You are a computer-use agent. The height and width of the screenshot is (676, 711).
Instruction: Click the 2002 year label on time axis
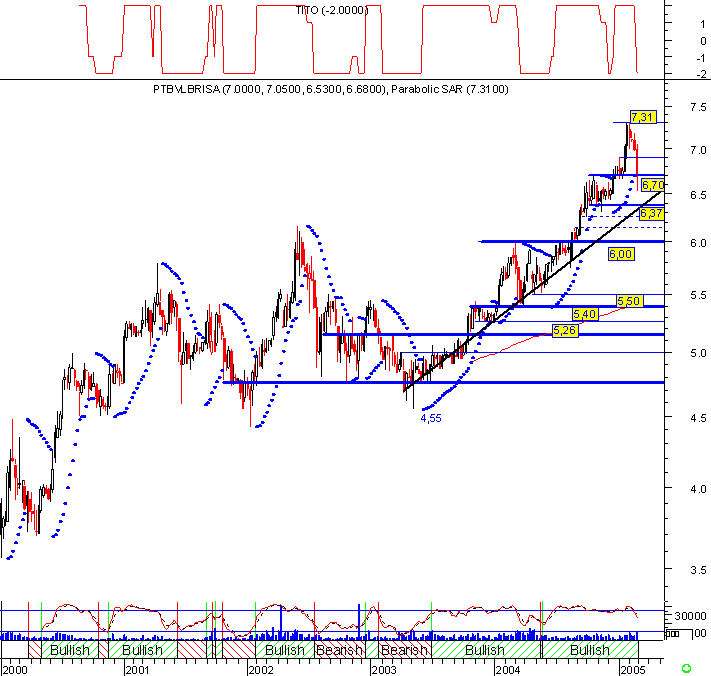(x=262, y=670)
